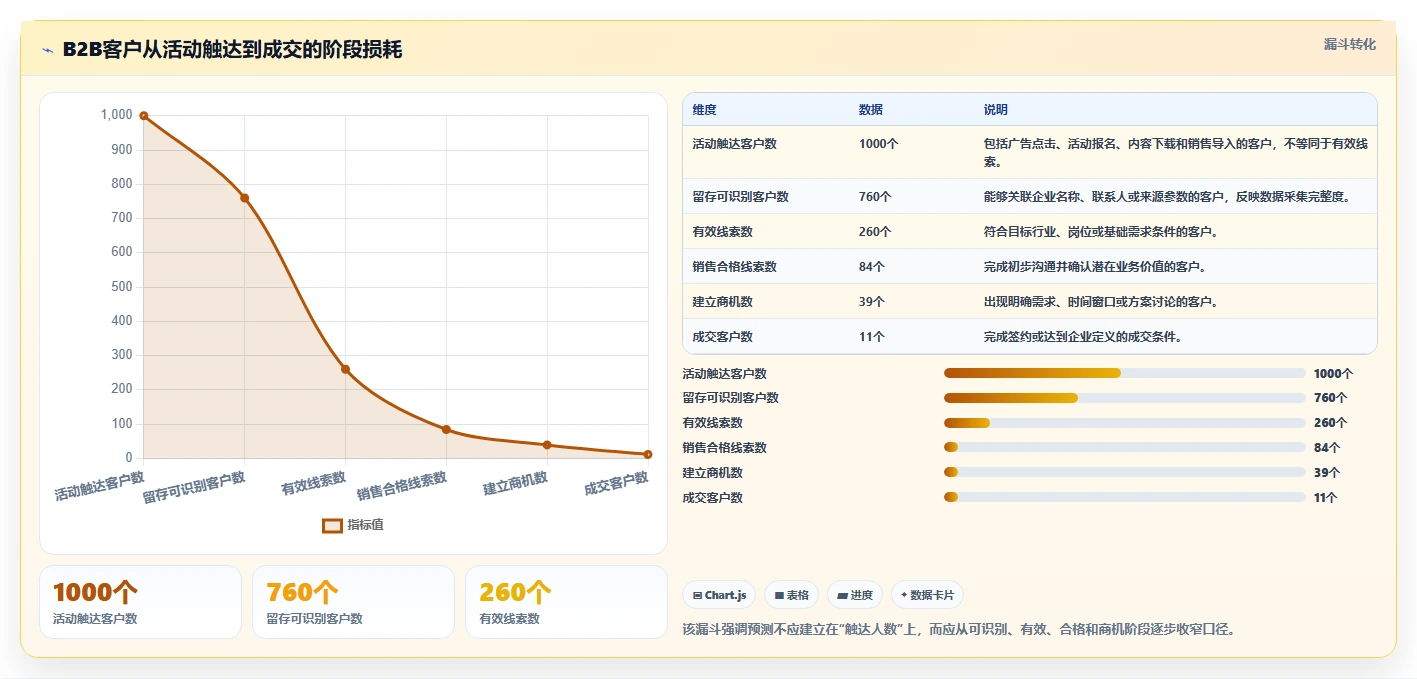Click the x-axis label 活动触达客户数
The width and height of the screenshot is (1417, 679).
click(99, 486)
